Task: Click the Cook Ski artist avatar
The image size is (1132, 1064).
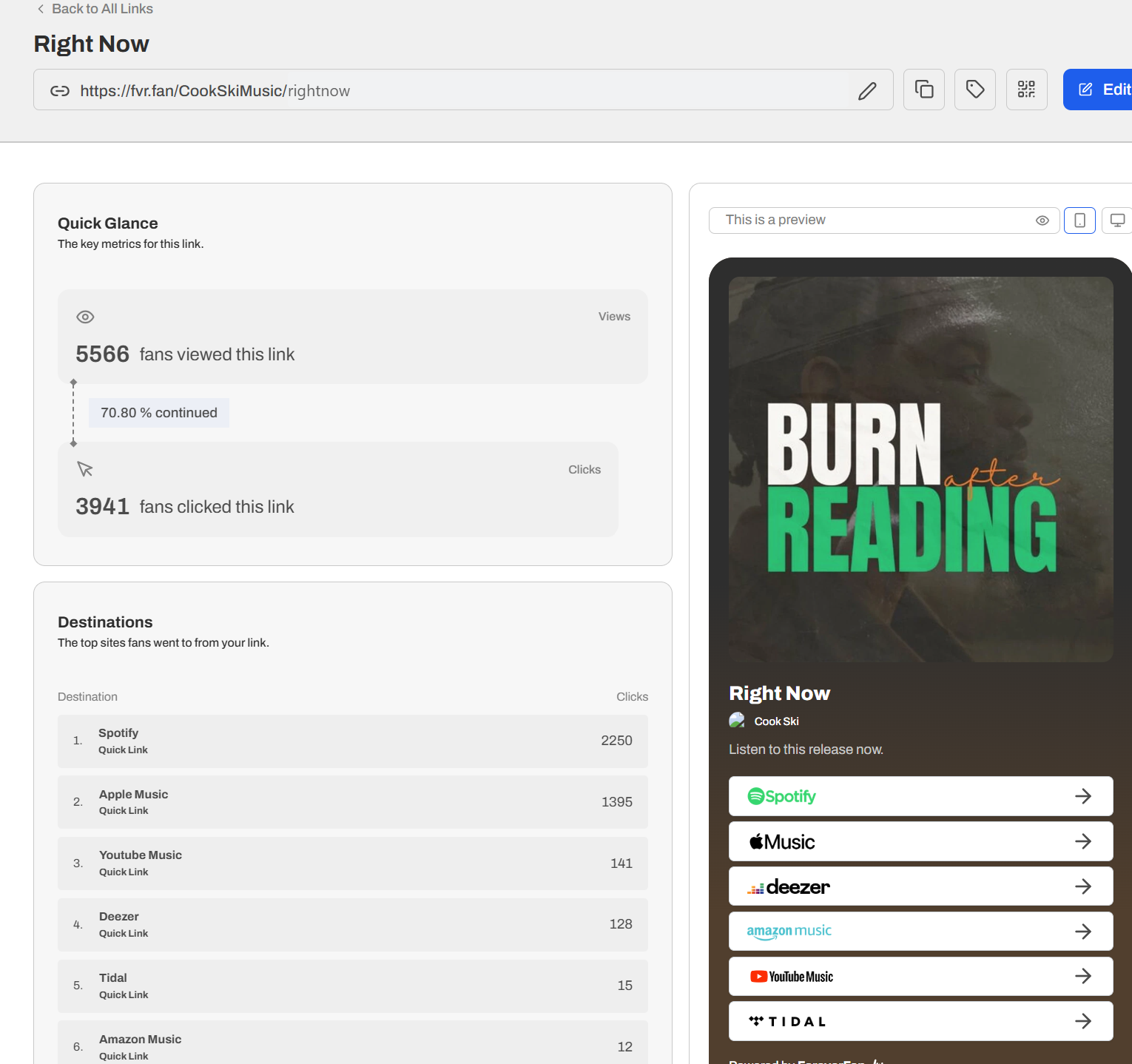Action: 737,721
